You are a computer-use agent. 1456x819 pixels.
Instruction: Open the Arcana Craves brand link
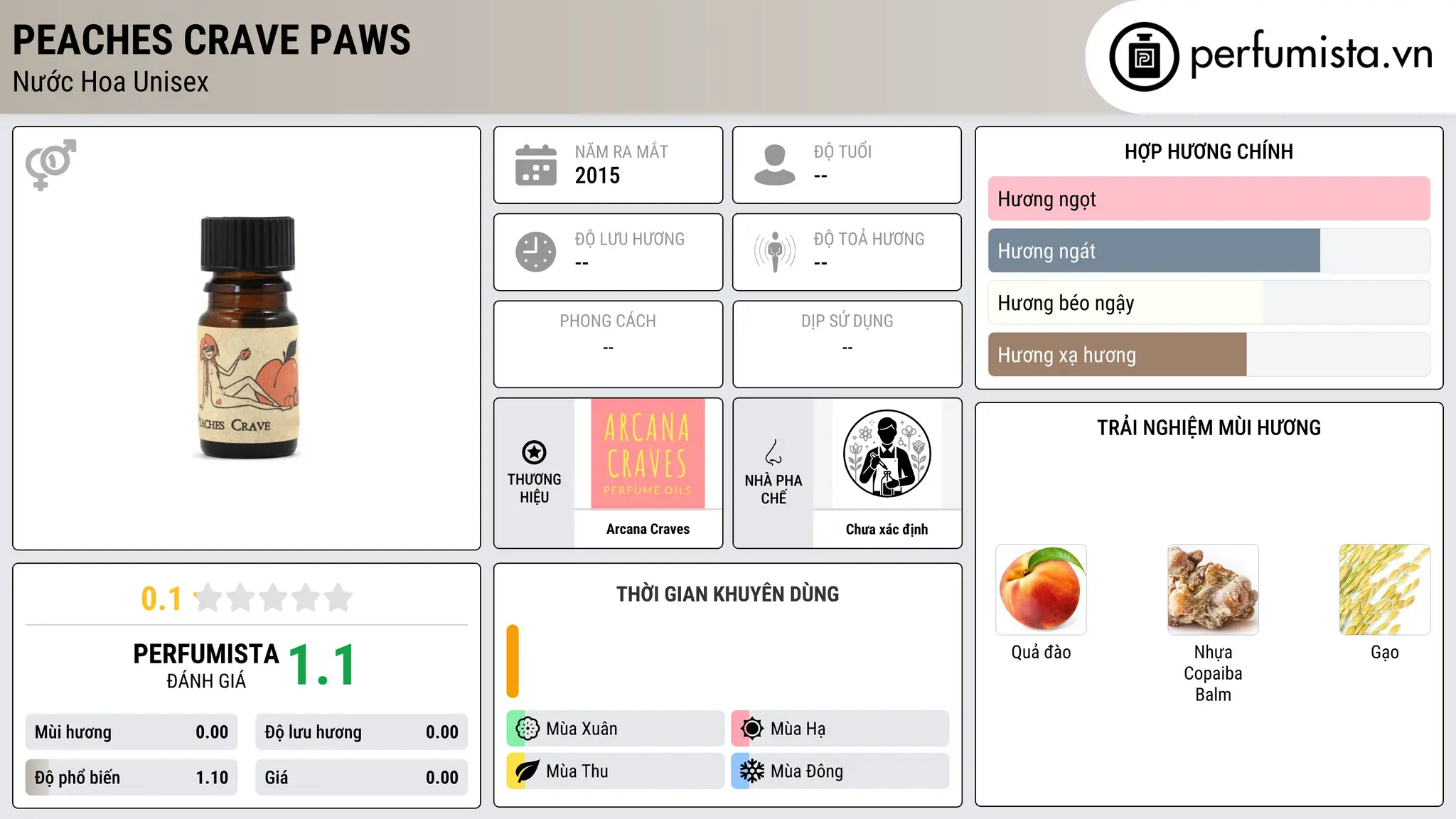click(648, 529)
